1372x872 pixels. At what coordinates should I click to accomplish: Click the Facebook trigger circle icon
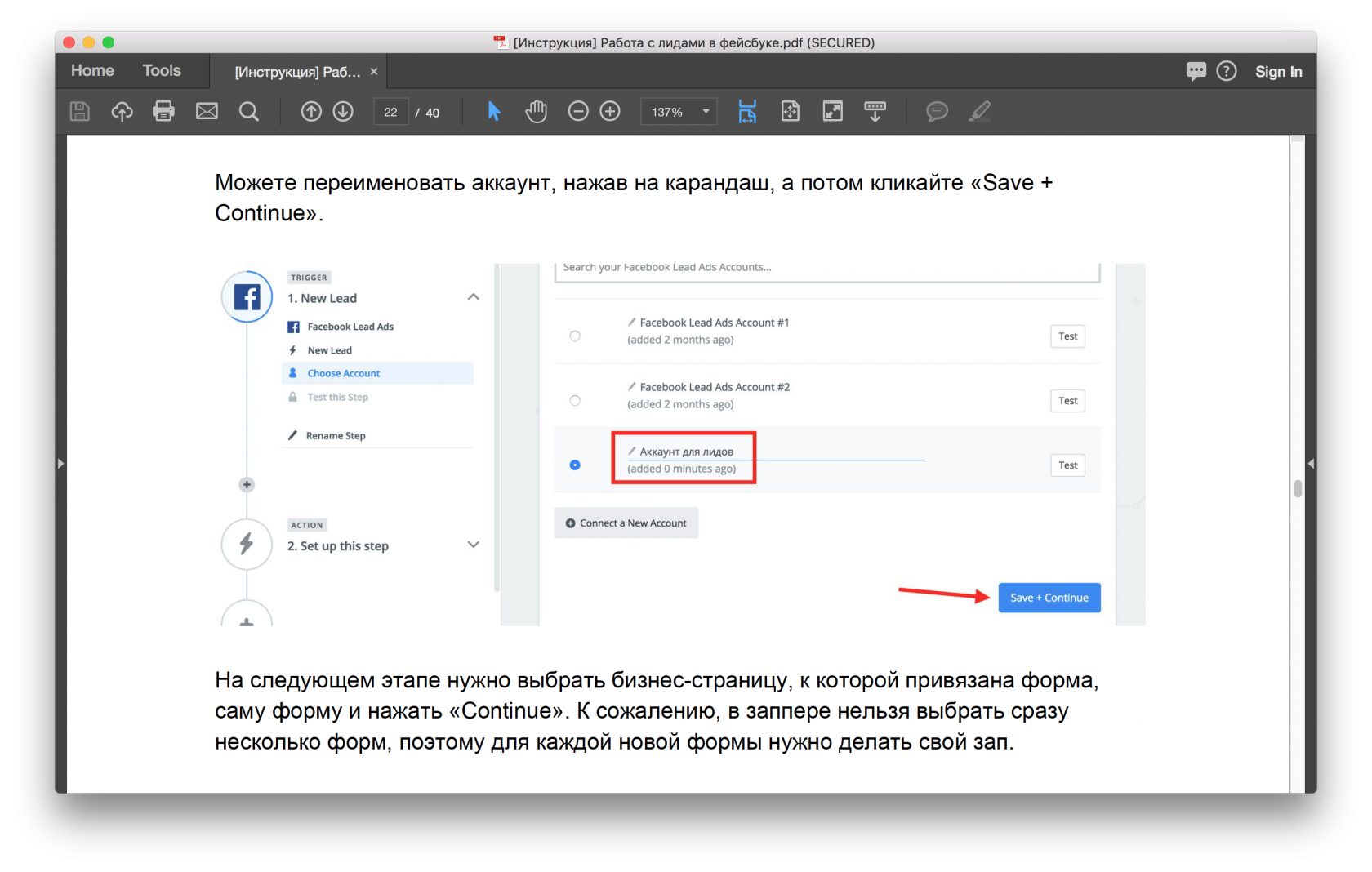247,297
